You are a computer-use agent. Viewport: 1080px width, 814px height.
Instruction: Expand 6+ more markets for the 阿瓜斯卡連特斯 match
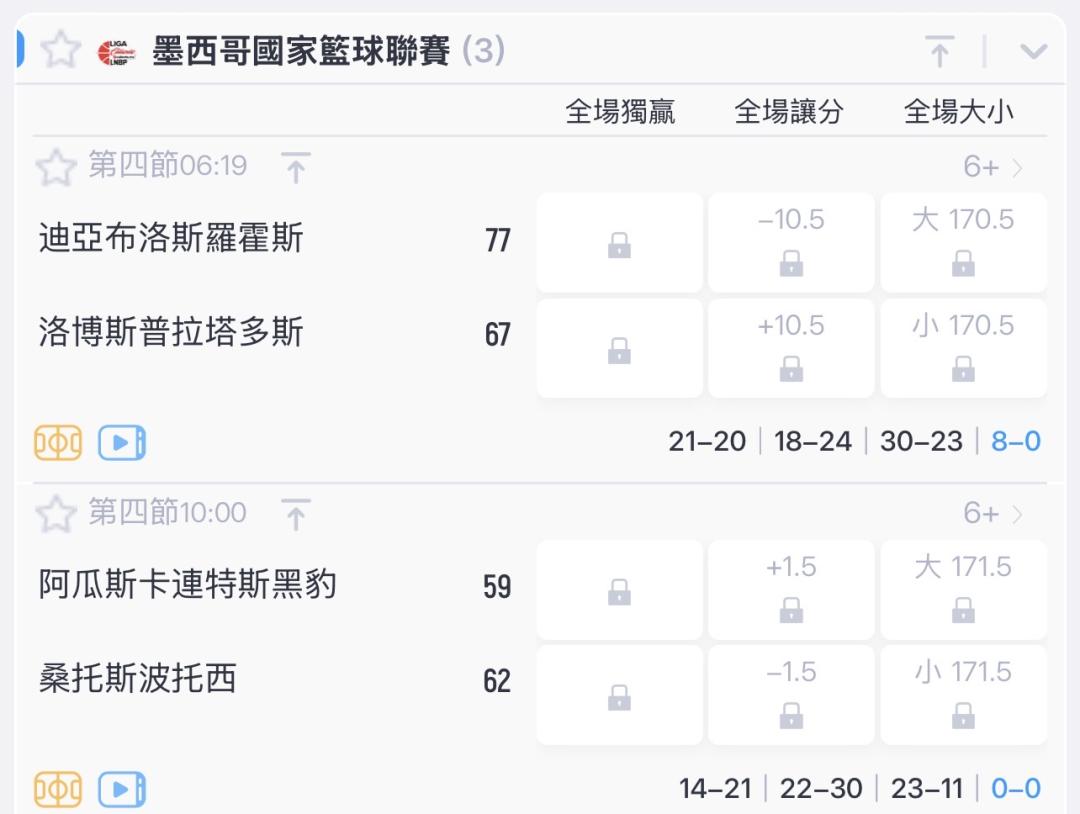click(992, 514)
